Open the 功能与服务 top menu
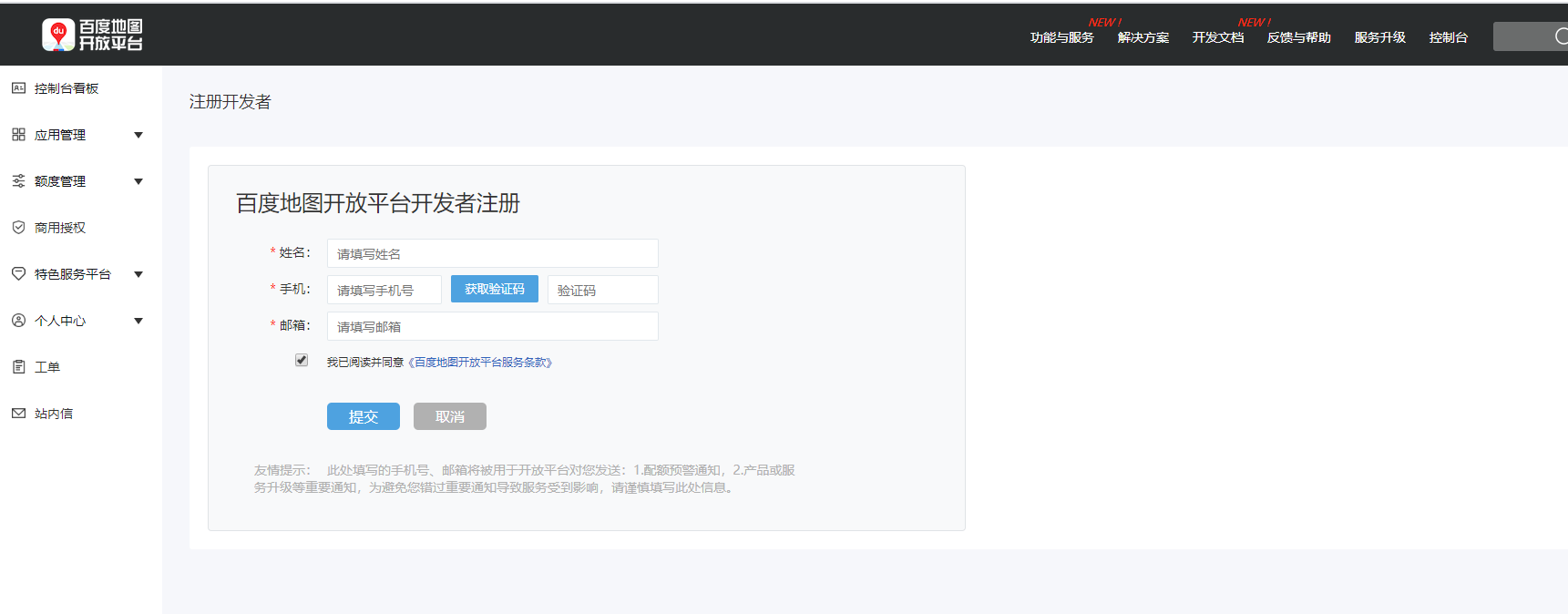The width and height of the screenshot is (1568, 614). [1061, 37]
